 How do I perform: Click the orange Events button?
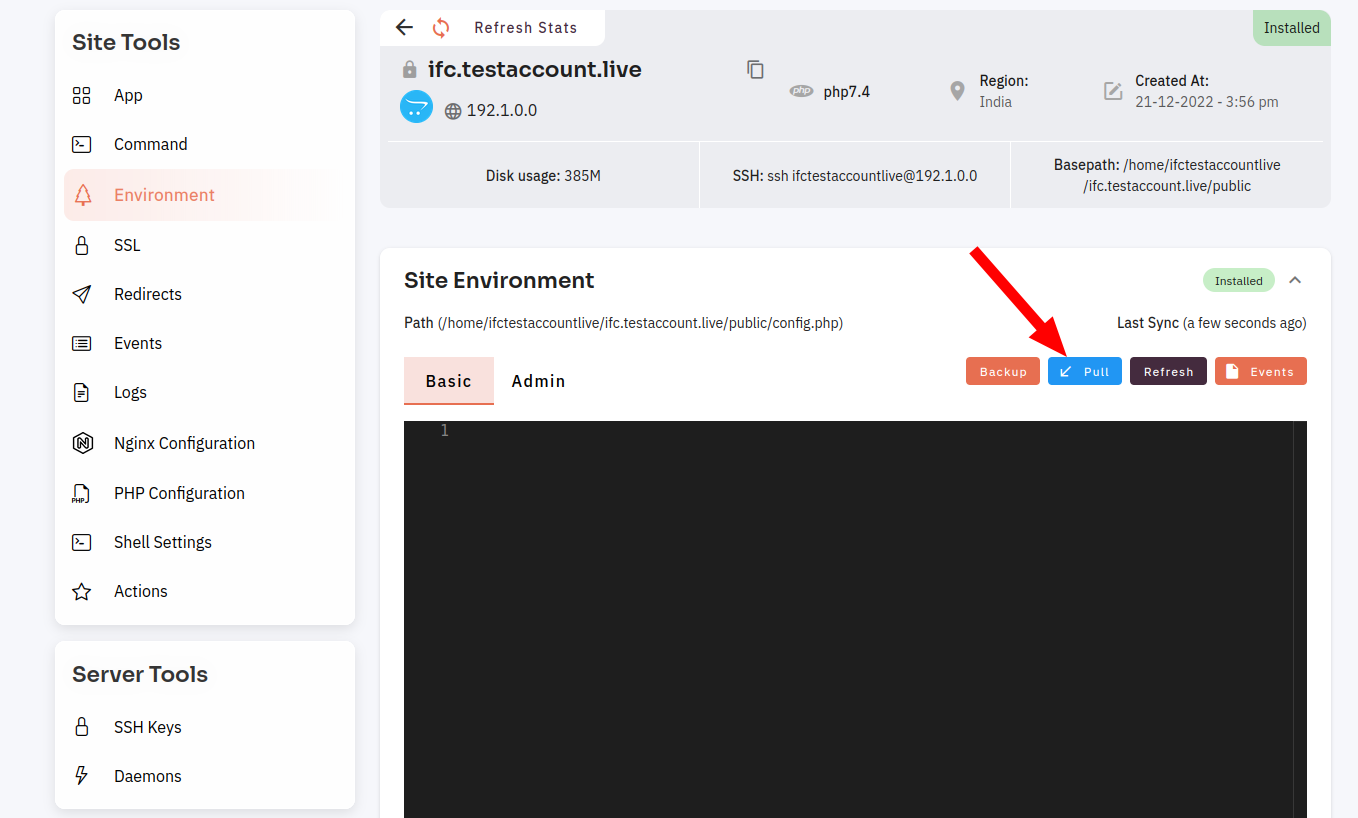(1261, 371)
